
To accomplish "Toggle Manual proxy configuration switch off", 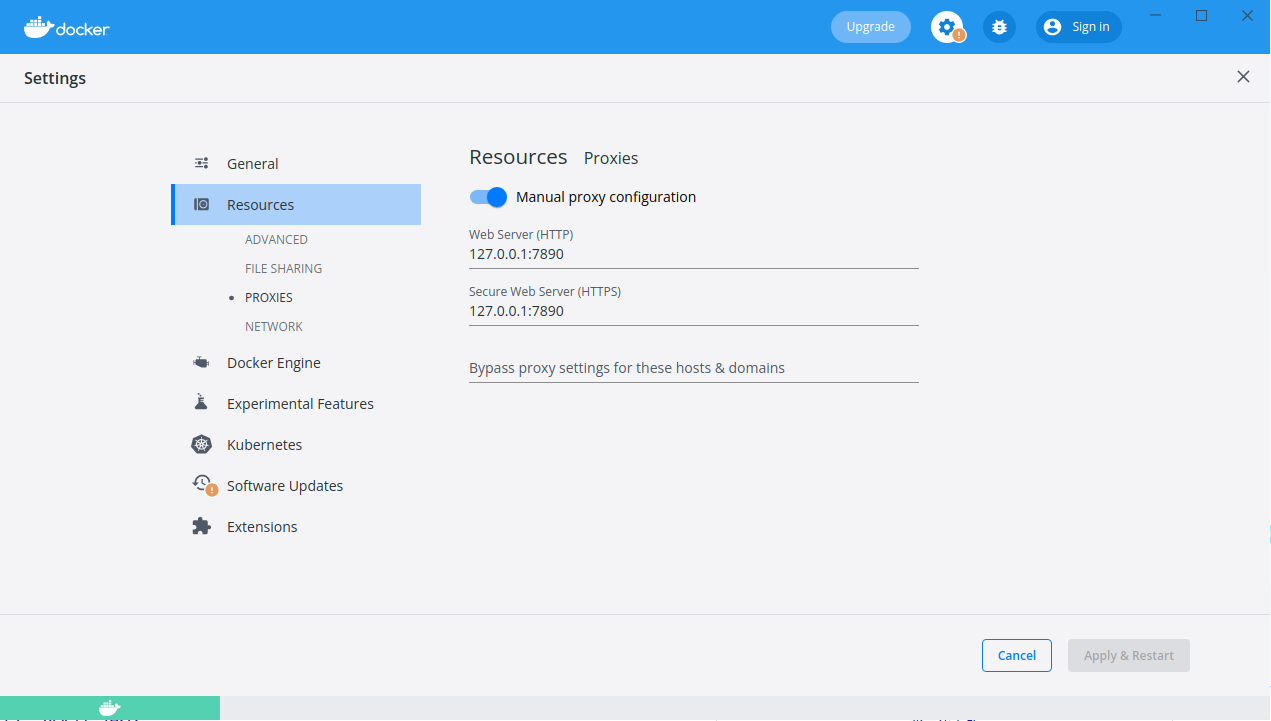I will [489, 197].
